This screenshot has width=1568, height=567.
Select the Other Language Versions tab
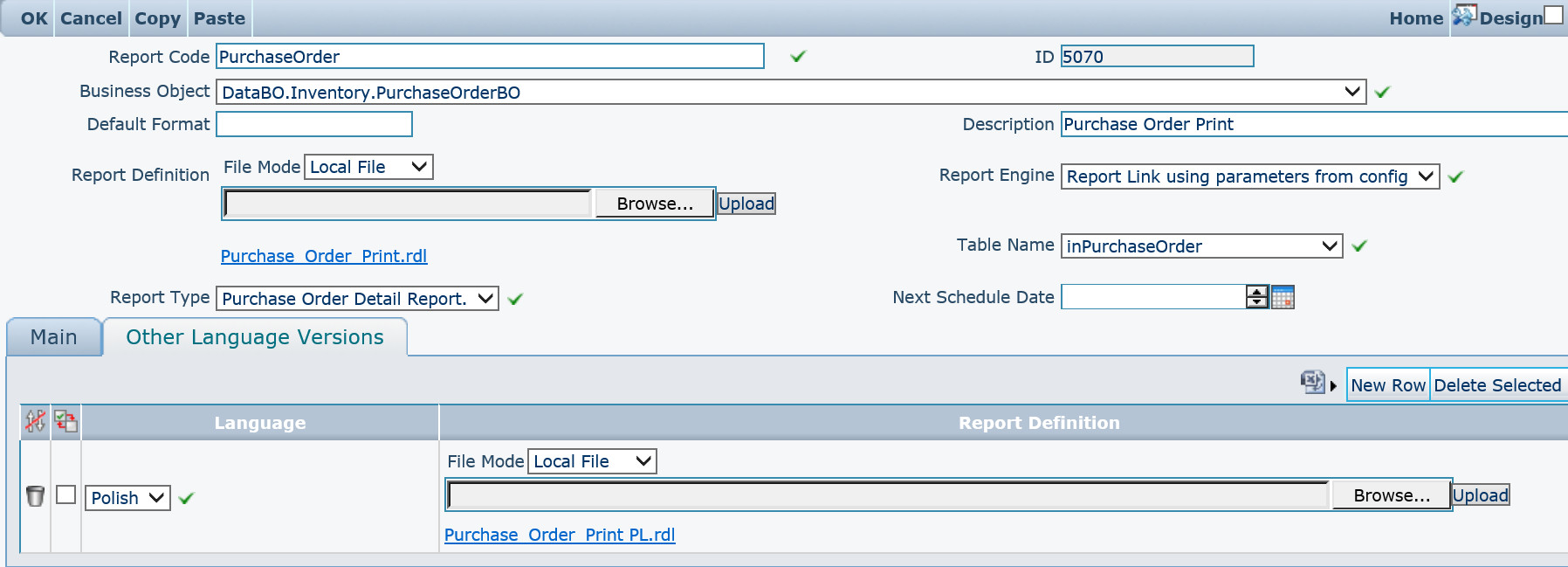pos(254,337)
